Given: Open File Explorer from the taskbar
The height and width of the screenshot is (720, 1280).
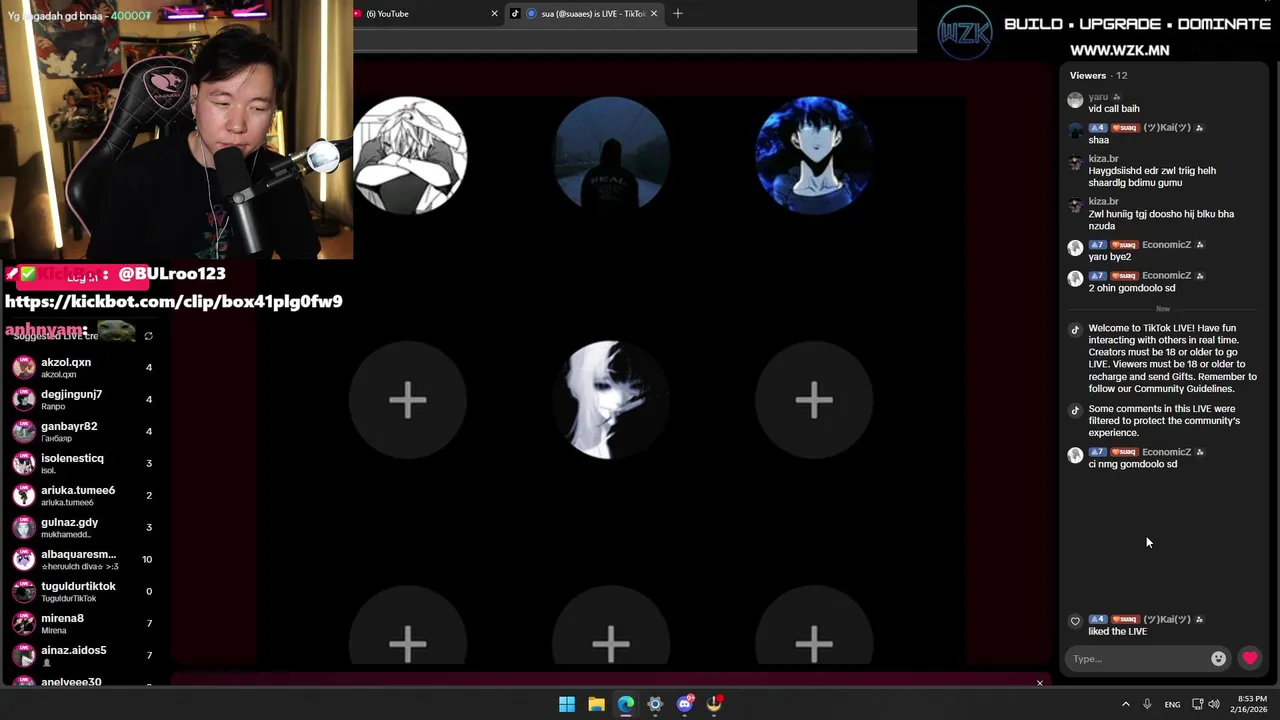Looking at the screenshot, I should [x=596, y=704].
